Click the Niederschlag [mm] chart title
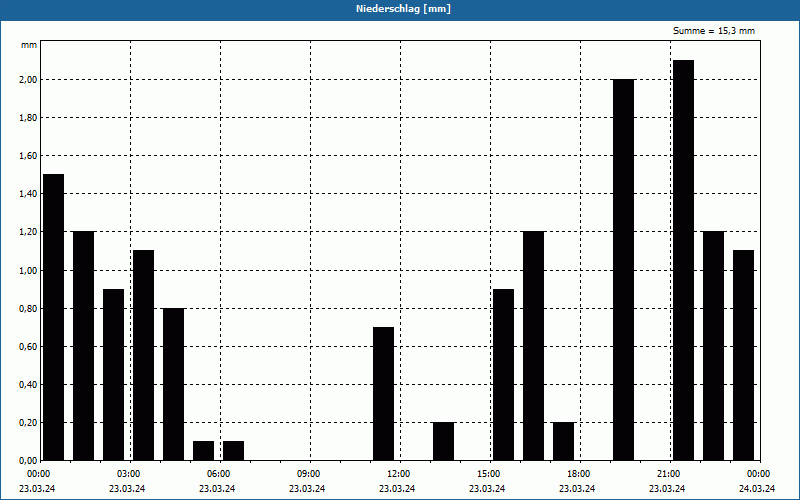The width and height of the screenshot is (800, 500). pyautogui.click(x=403, y=9)
